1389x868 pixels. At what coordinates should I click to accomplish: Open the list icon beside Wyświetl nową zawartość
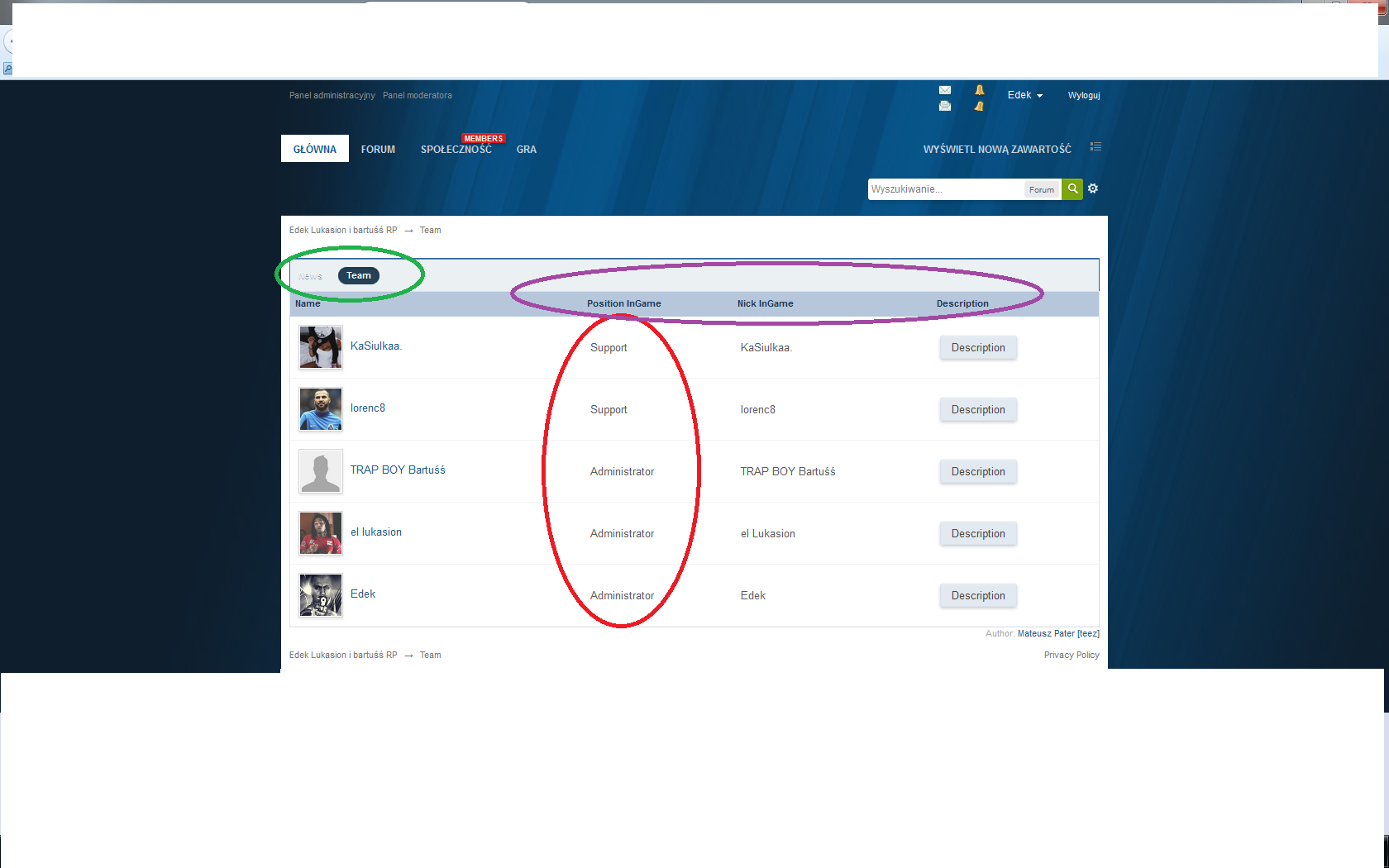click(x=1095, y=147)
